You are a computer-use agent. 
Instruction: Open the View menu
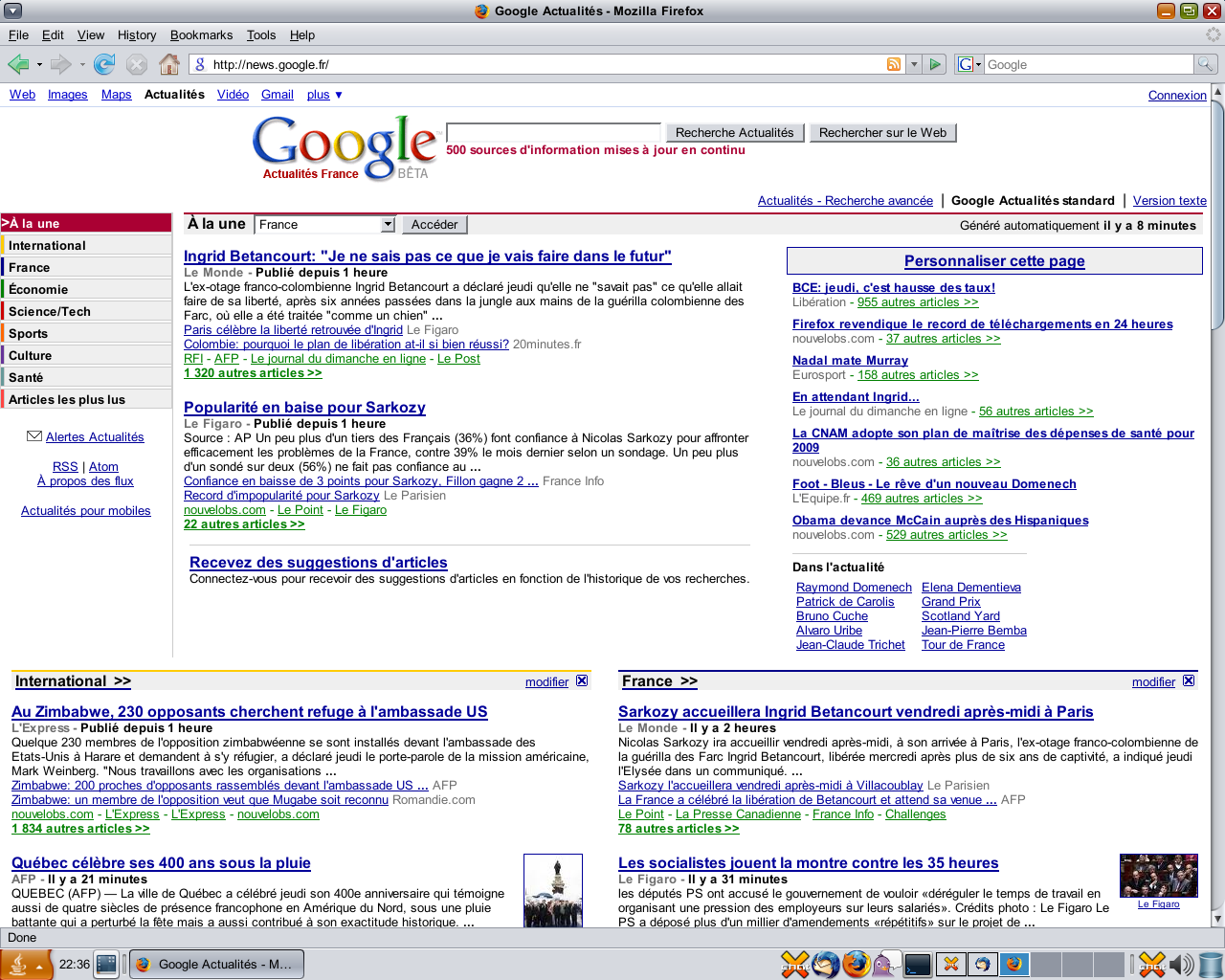pyautogui.click(x=91, y=34)
